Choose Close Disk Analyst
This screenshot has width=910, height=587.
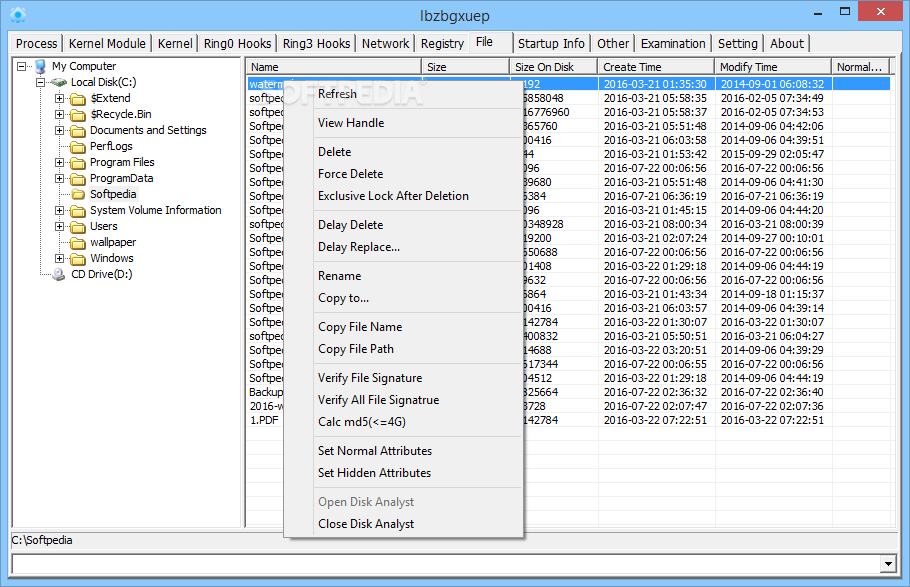click(403, 525)
